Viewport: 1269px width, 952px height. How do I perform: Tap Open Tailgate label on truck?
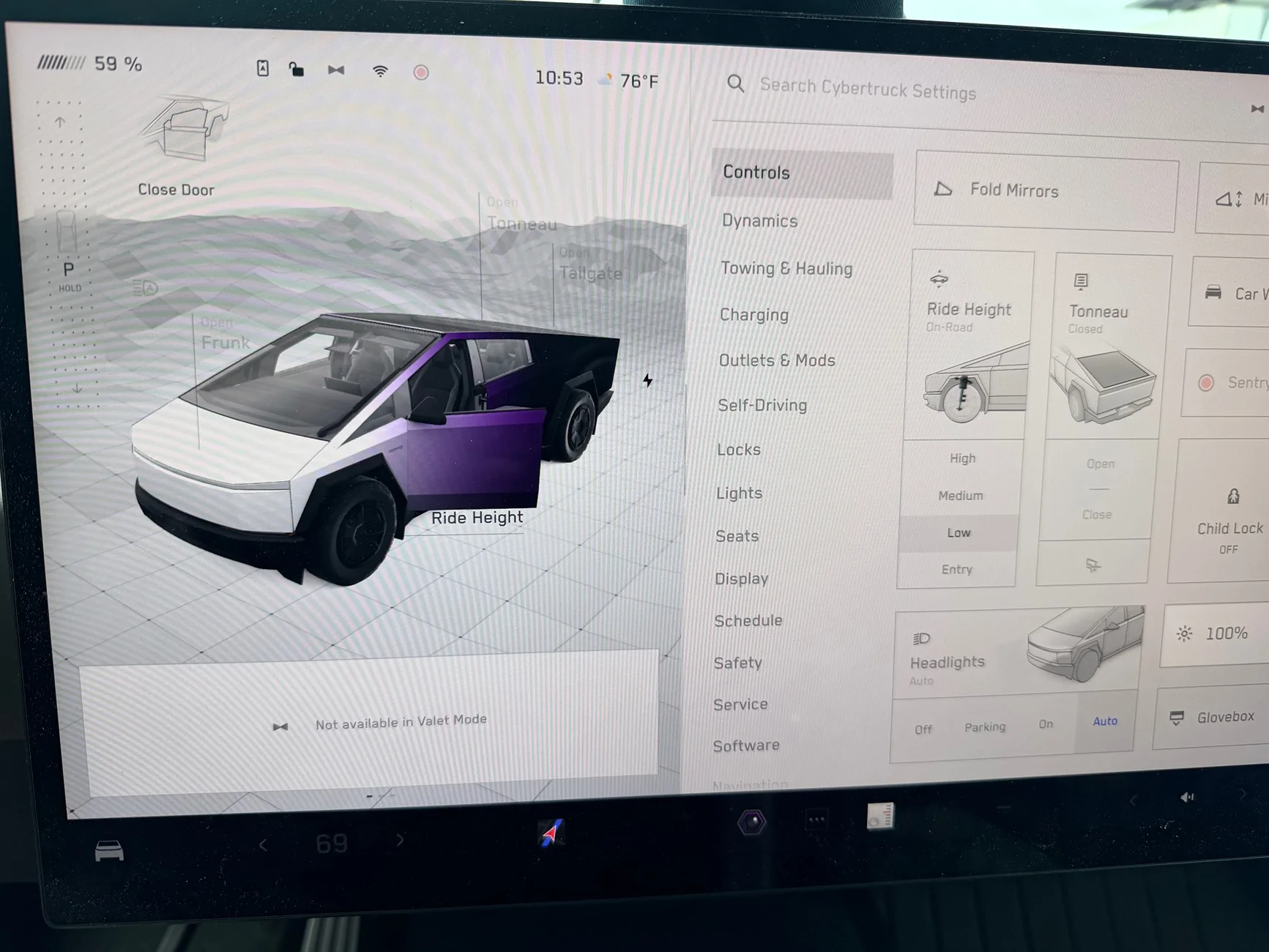590,264
